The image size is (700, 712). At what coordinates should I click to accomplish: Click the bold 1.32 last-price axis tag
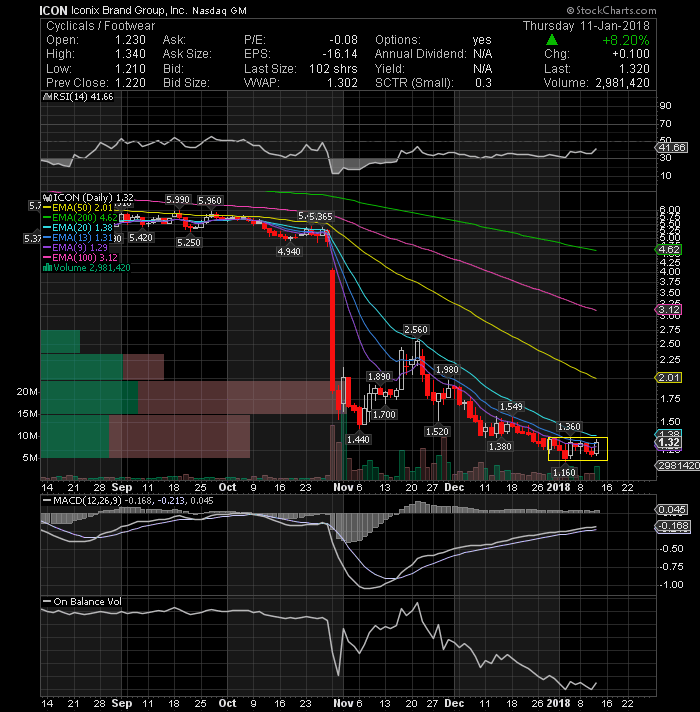pos(669,443)
